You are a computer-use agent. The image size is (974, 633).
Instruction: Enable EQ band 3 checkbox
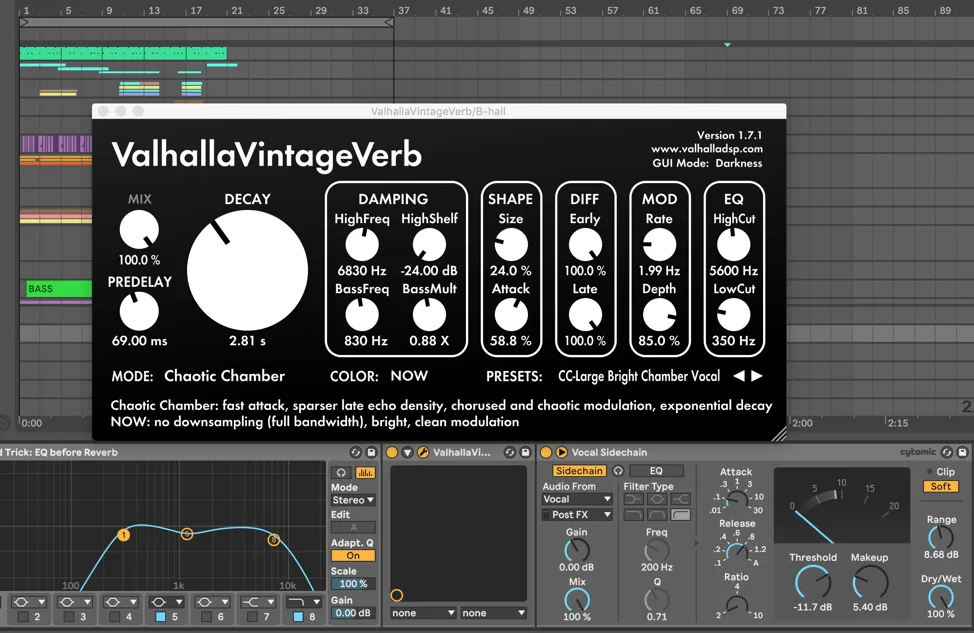click(69, 617)
